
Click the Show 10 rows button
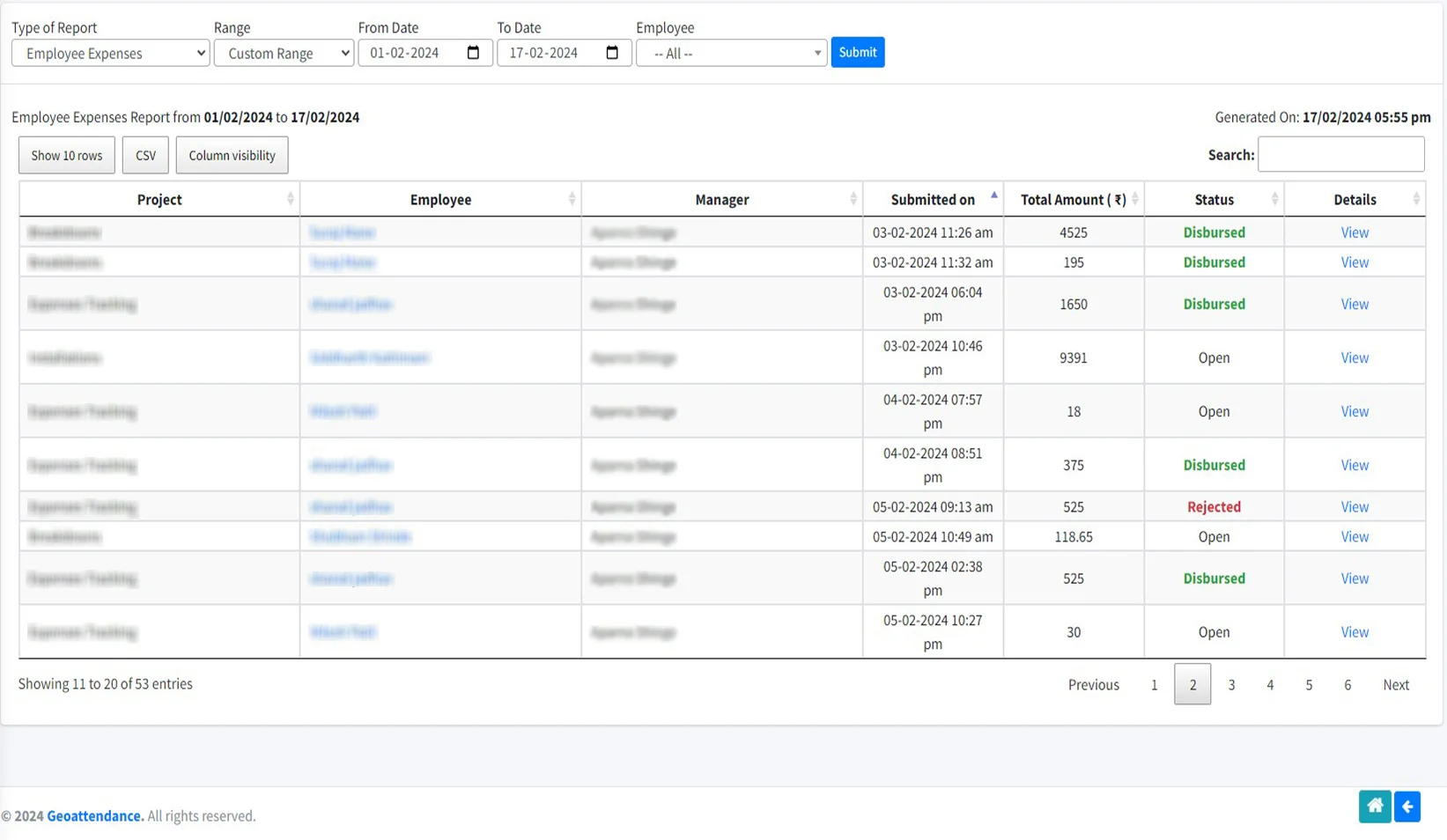66,155
